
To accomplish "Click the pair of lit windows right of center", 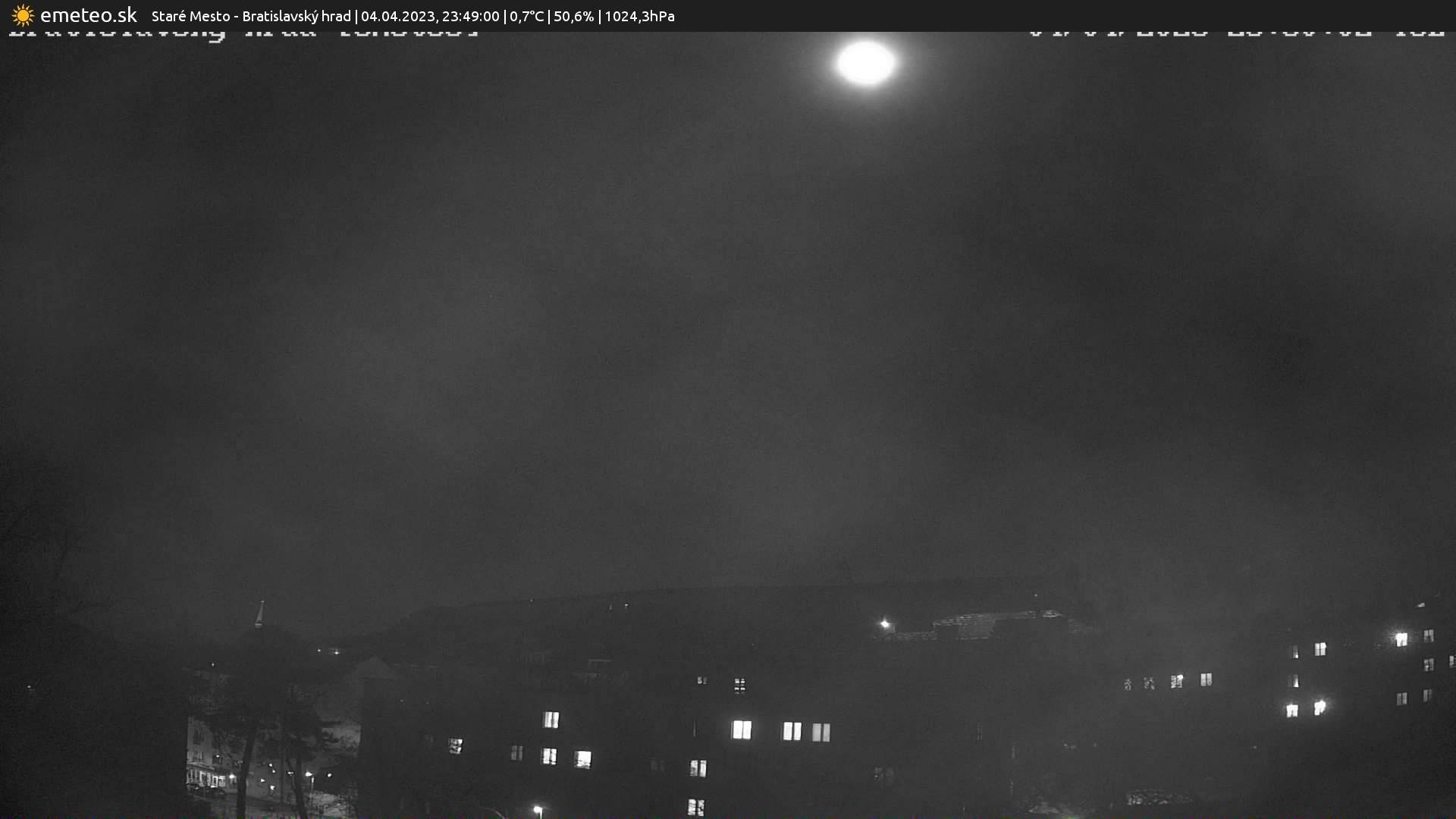I will (805, 732).
